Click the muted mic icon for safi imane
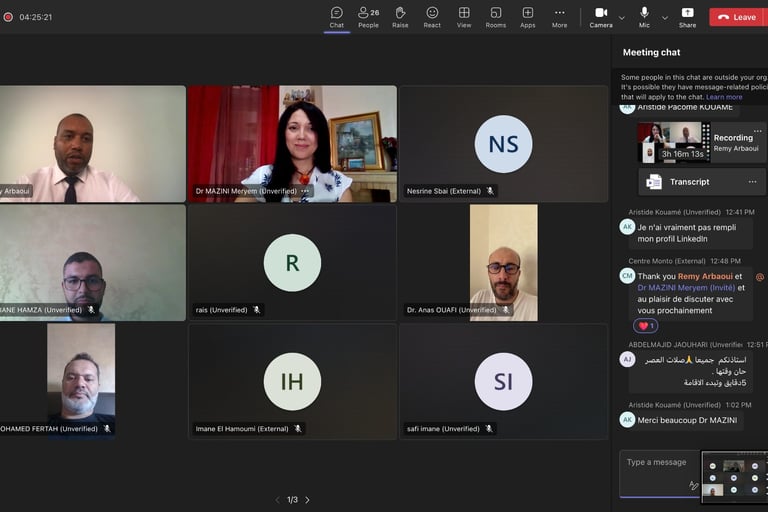 click(488, 429)
